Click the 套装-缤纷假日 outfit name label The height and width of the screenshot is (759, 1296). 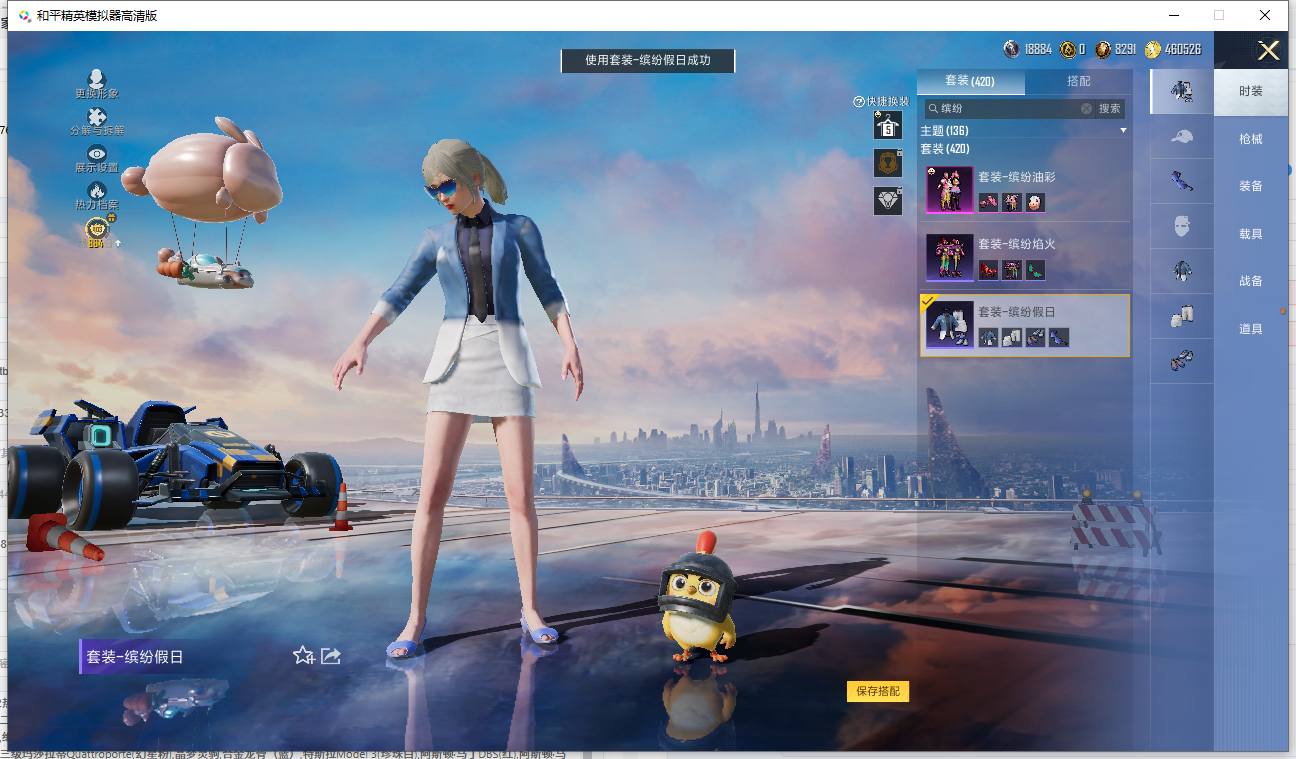(135, 657)
